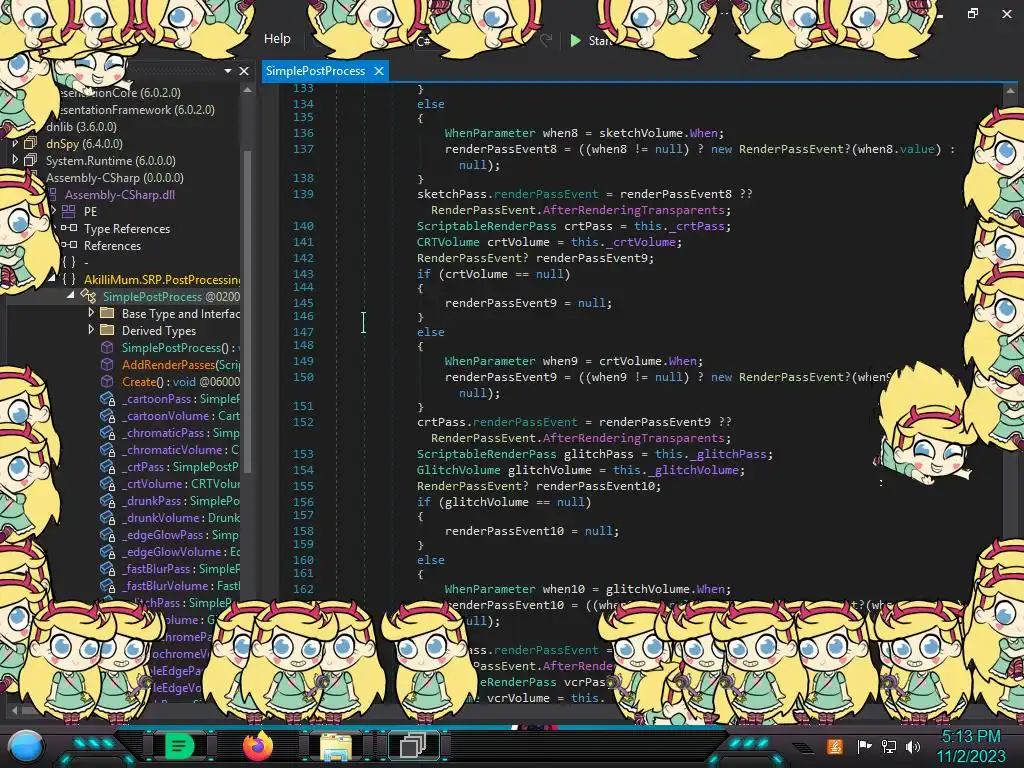
Task: Open the Help menu
Action: pos(277,39)
